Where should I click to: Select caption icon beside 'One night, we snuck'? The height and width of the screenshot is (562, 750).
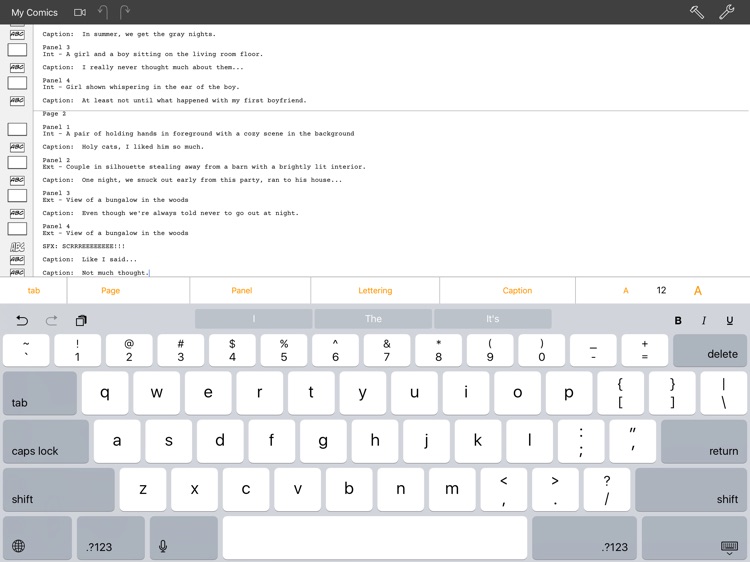click(x=17, y=180)
